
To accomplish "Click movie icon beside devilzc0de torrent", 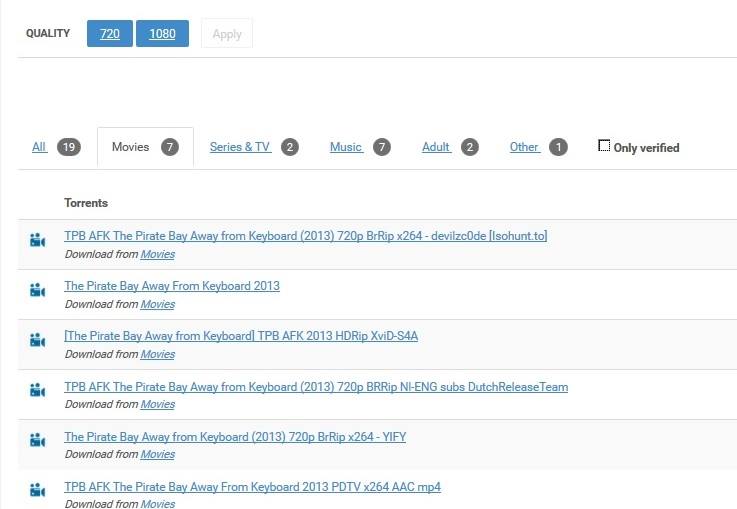I will click(x=38, y=240).
